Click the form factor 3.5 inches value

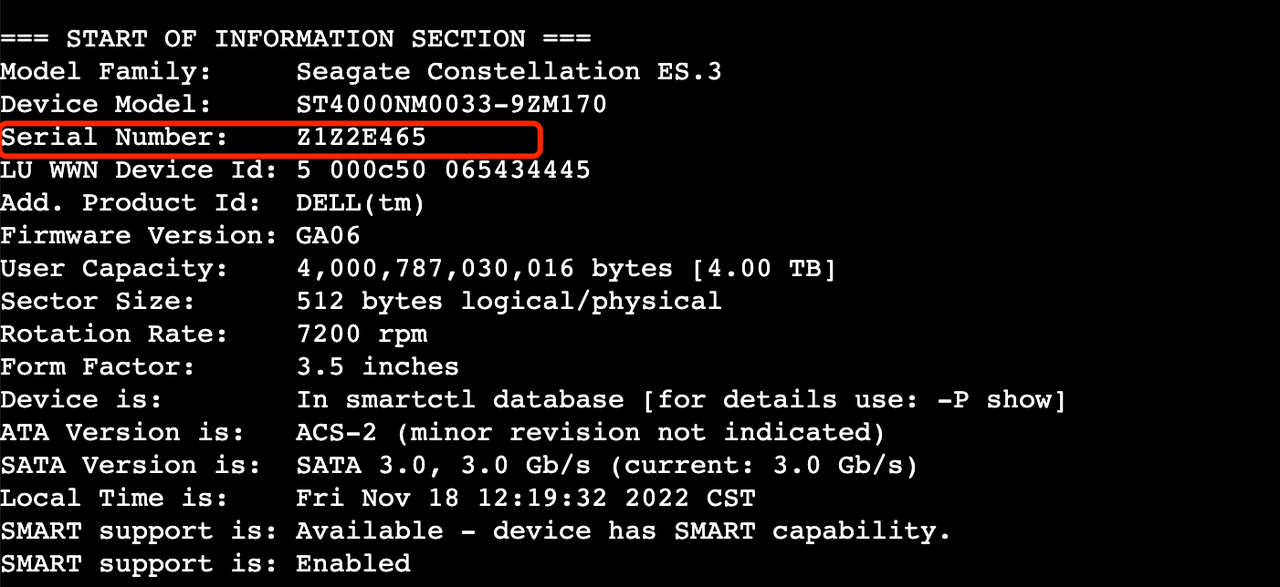tap(378, 367)
